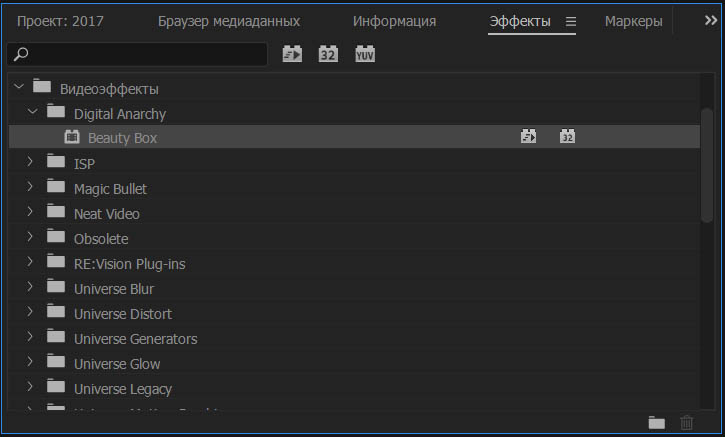
Task: Expand the ISP folder
Action: coord(30,161)
